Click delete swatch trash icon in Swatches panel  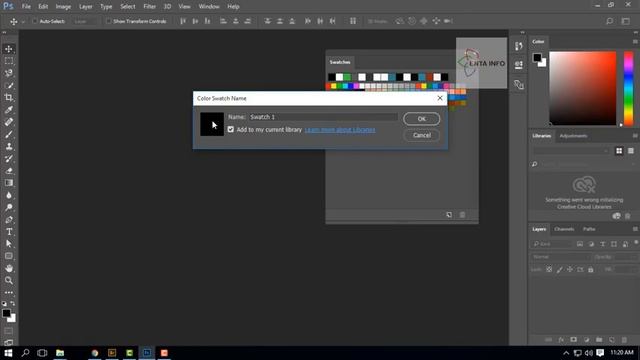point(462,215)
